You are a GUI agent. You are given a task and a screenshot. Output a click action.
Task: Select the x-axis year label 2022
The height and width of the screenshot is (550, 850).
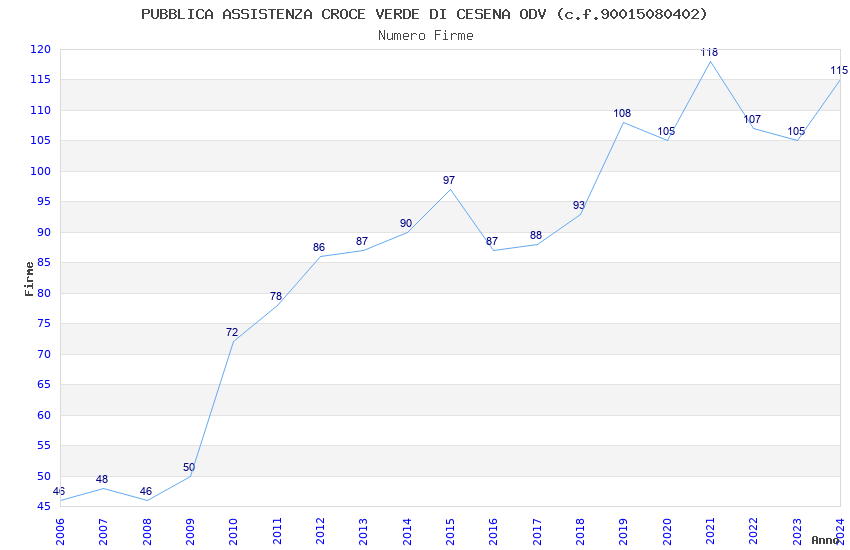tap(754, 532)
